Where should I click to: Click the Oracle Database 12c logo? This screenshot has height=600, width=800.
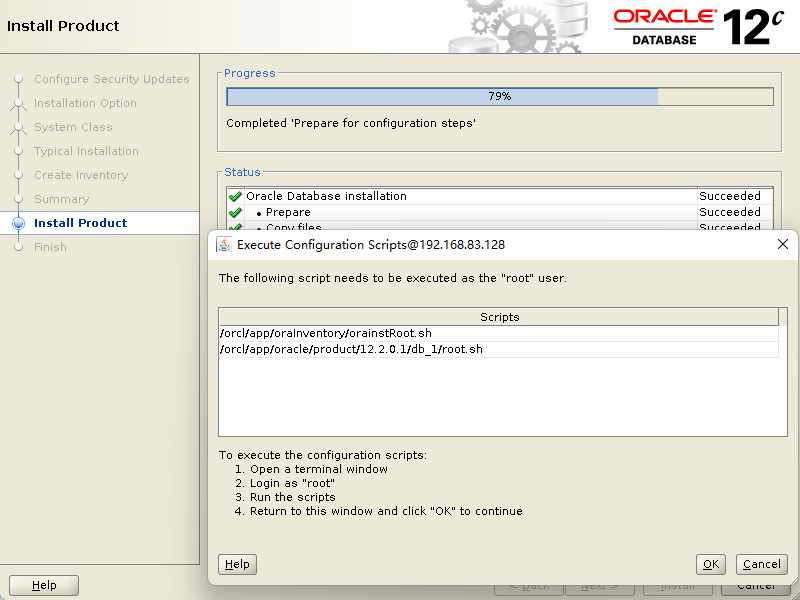click(698, 27)
